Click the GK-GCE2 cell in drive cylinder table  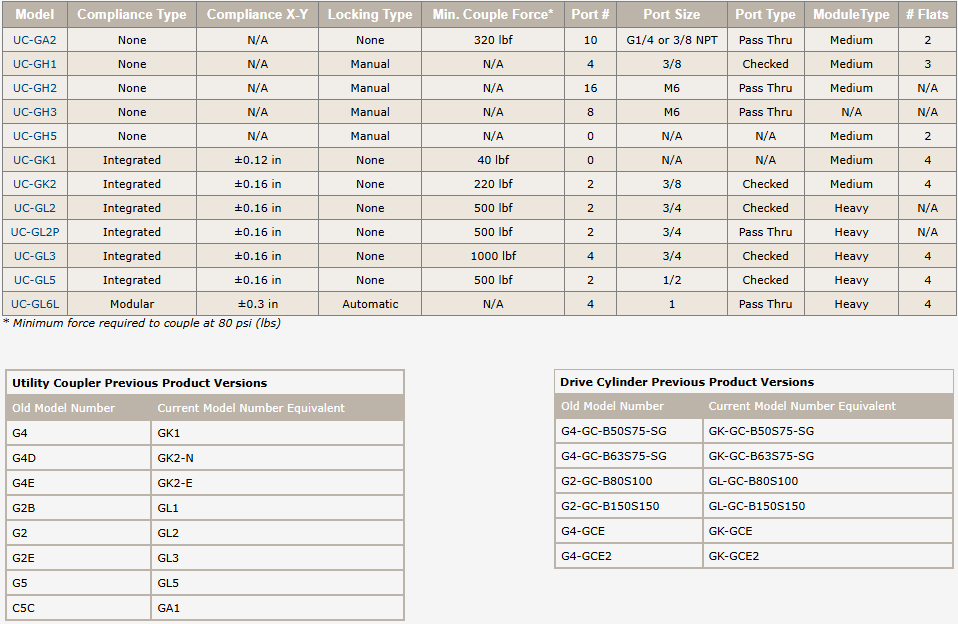828,556
